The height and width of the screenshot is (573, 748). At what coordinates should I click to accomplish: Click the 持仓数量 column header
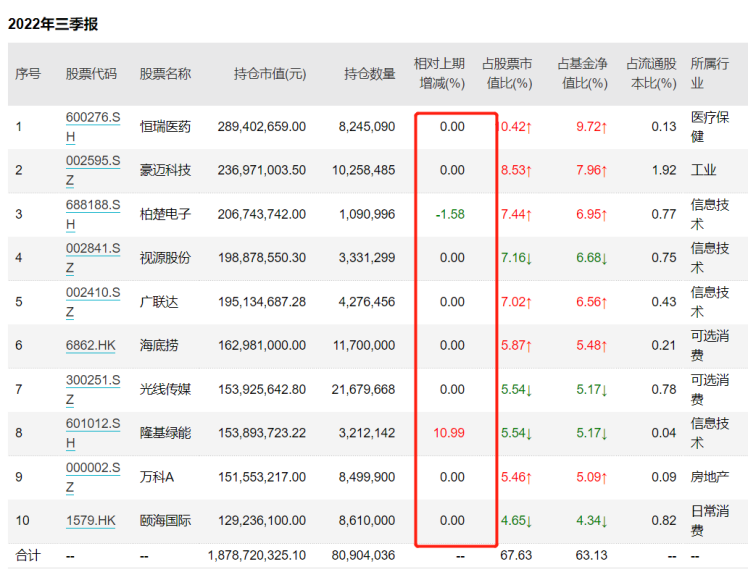pyautogui.click(x=370, y=74)
